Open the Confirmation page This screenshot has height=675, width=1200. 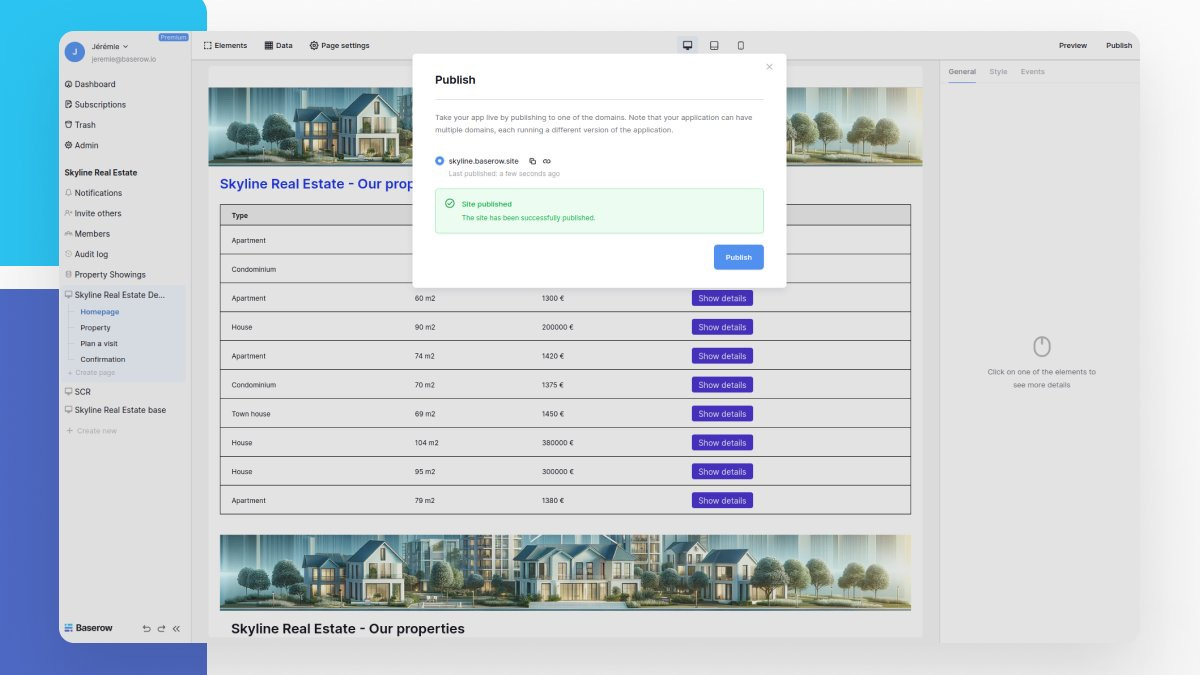tap(103, 359)
